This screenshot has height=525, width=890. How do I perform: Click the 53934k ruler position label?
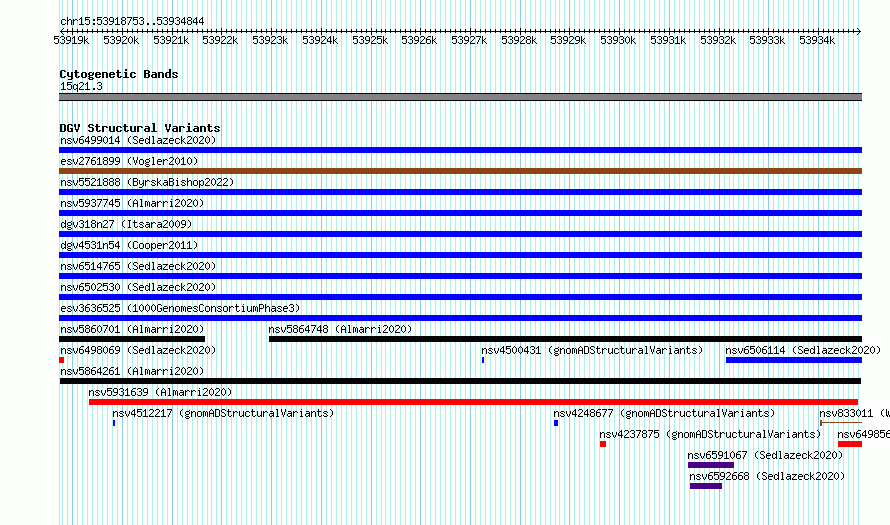click(817, 40)
